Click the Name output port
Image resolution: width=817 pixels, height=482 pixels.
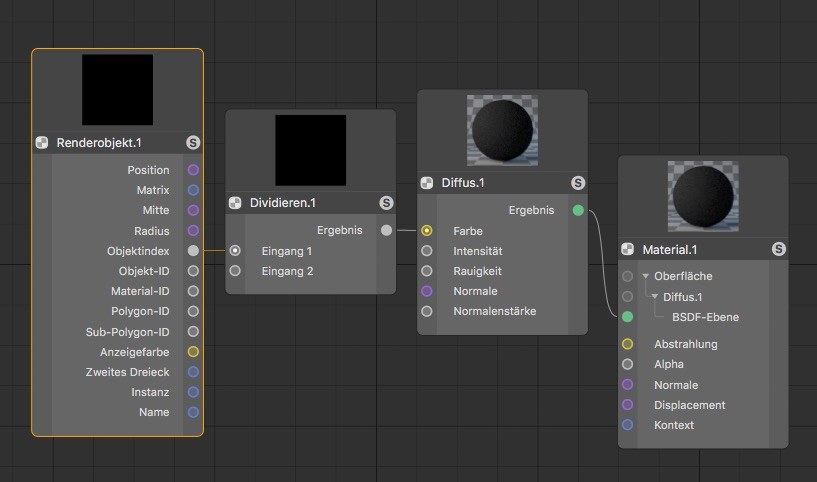pyautogui.click(x=193, y=412)
